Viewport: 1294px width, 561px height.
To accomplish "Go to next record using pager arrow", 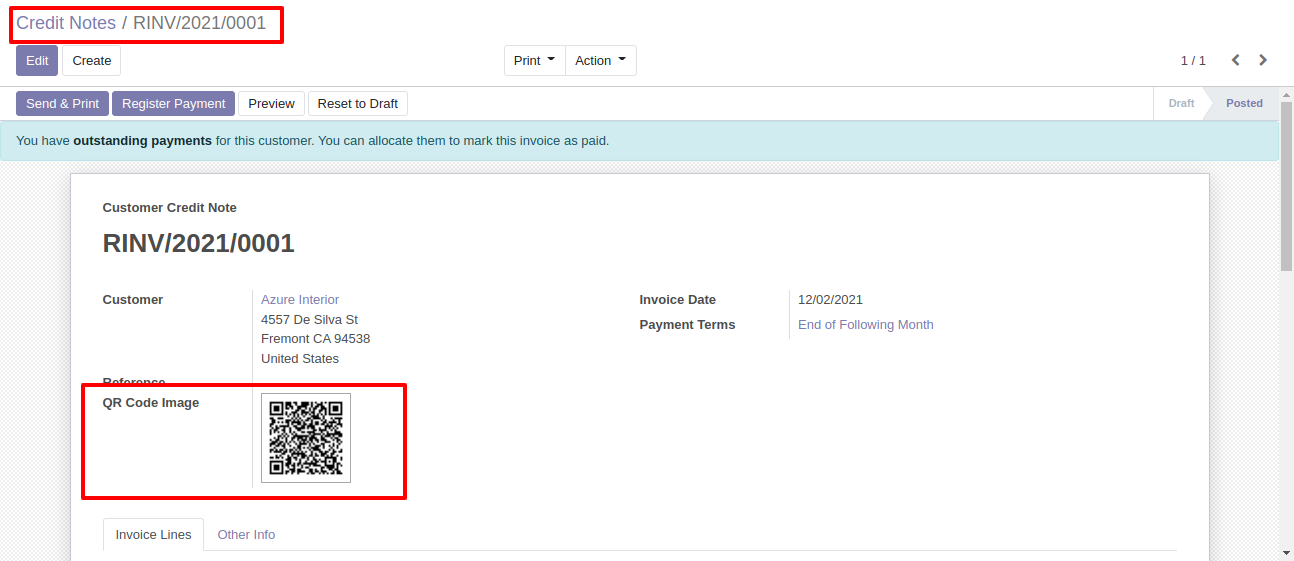I will pos(1263,60).
